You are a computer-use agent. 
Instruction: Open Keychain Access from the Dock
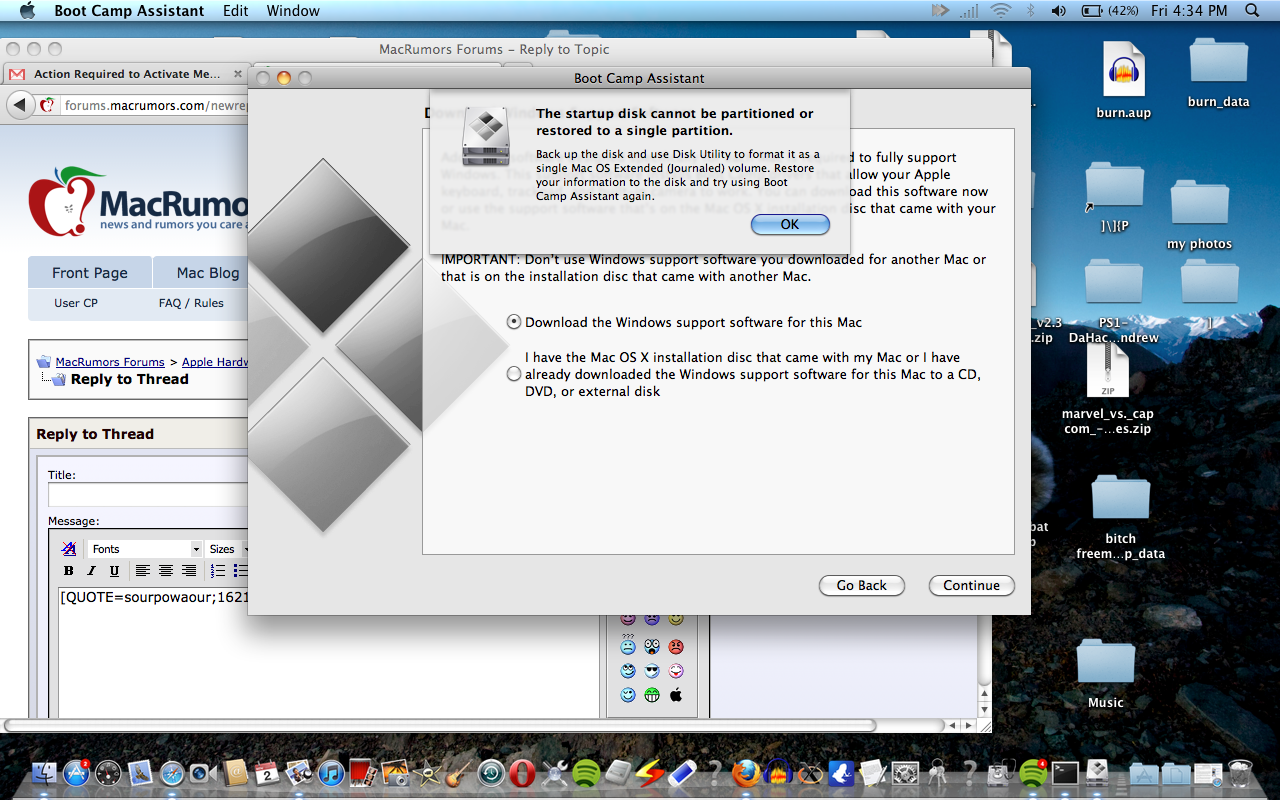pos(937,773)
